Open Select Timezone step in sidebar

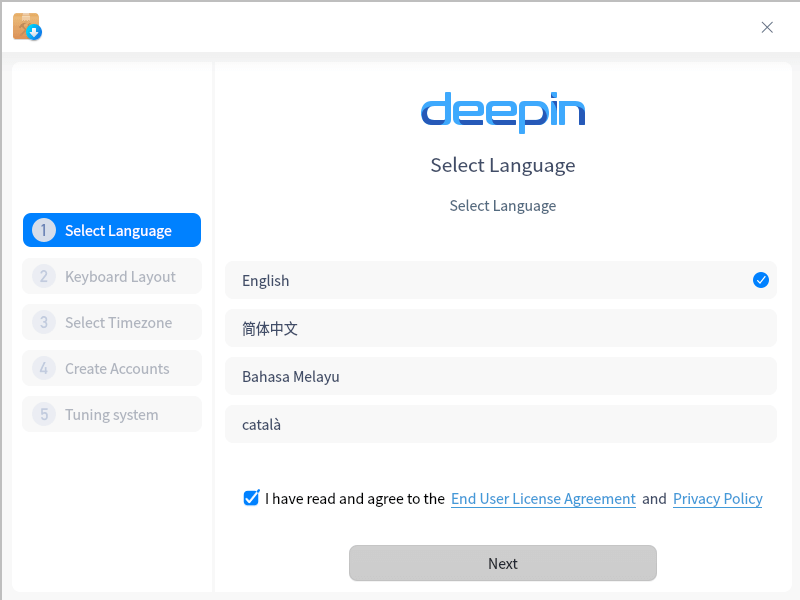tap(112, 322)
